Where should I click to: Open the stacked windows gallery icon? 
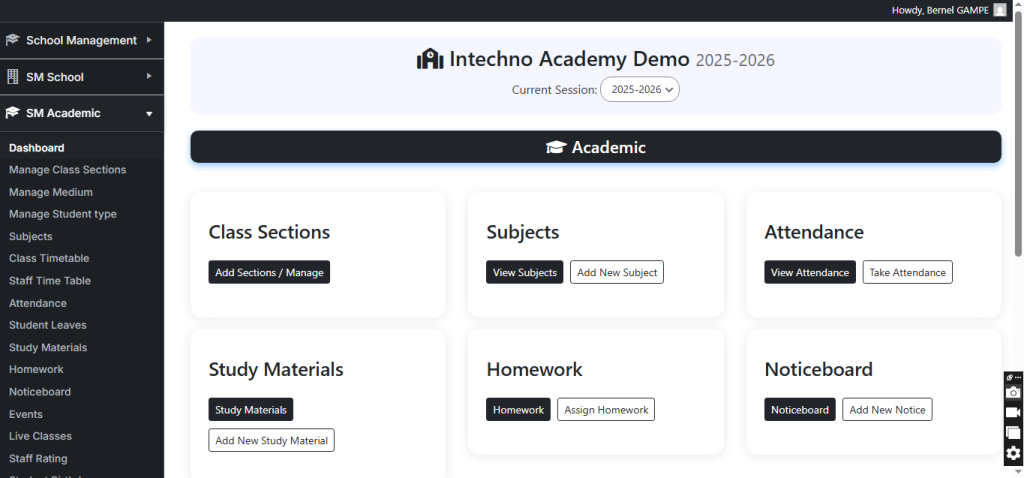1013,433
